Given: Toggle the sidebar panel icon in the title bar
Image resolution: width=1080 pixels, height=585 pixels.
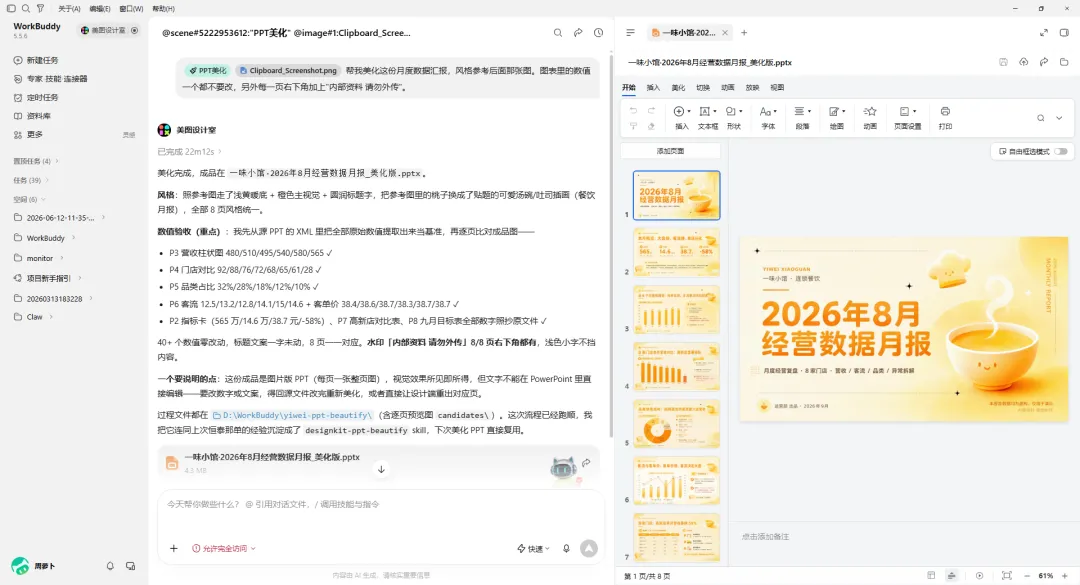Looking at the screenshot, I should (x=11, y=8).
